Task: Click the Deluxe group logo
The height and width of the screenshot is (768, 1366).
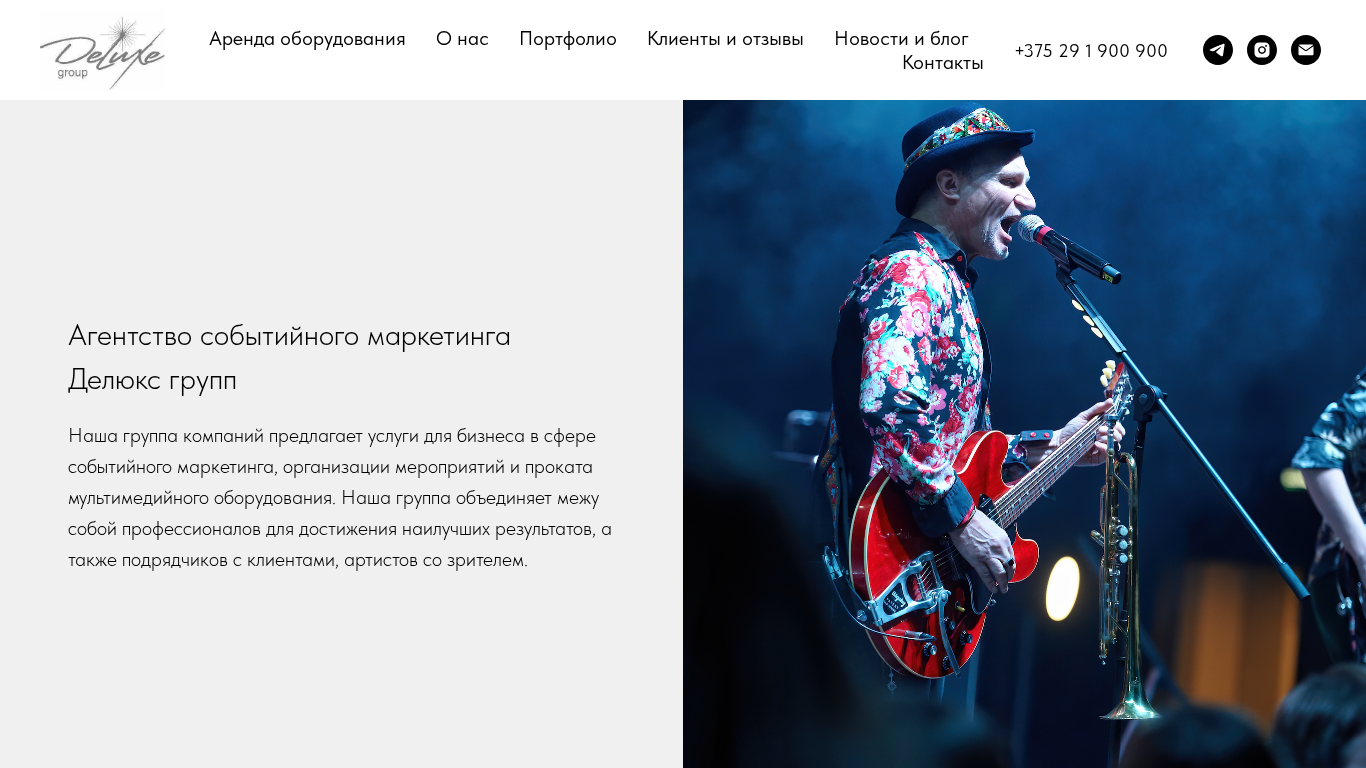Action: (102, 52)
